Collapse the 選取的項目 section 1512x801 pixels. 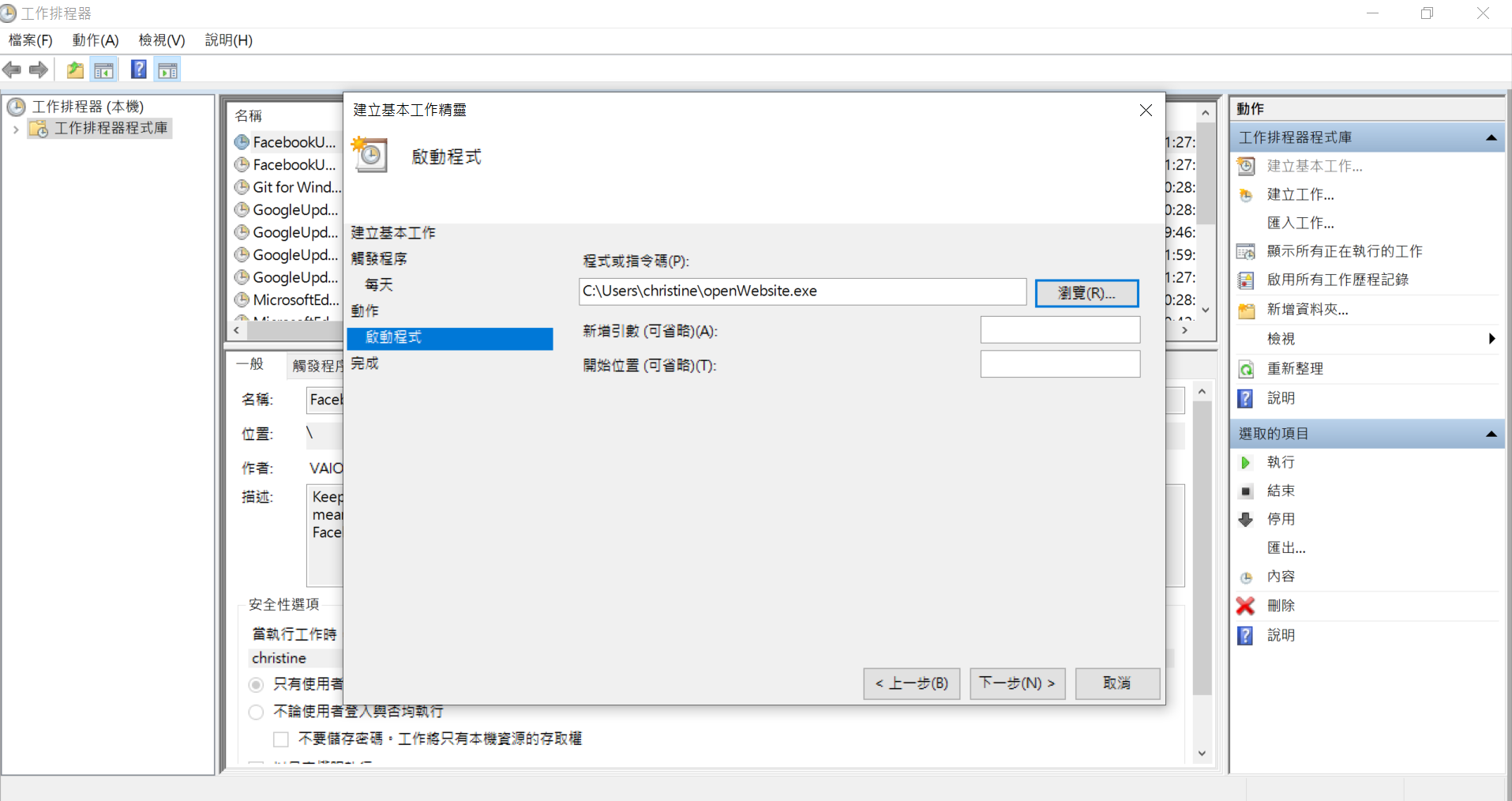point(1491,434)
